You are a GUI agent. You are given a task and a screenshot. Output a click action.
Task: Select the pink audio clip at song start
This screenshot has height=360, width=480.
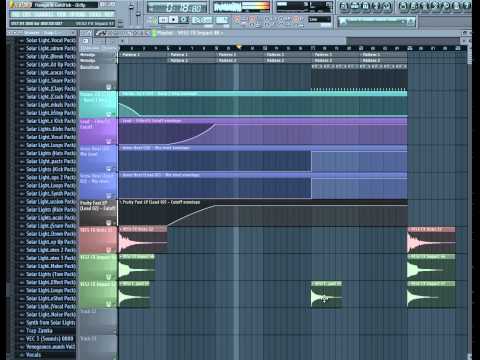143,240
